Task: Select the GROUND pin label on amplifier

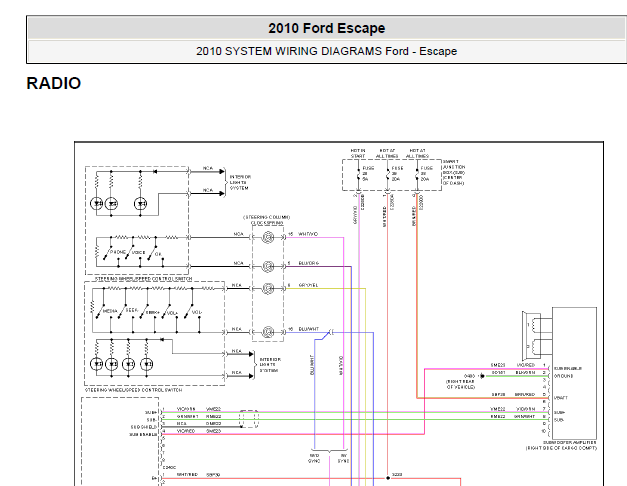Action: (x=563, y=376)
